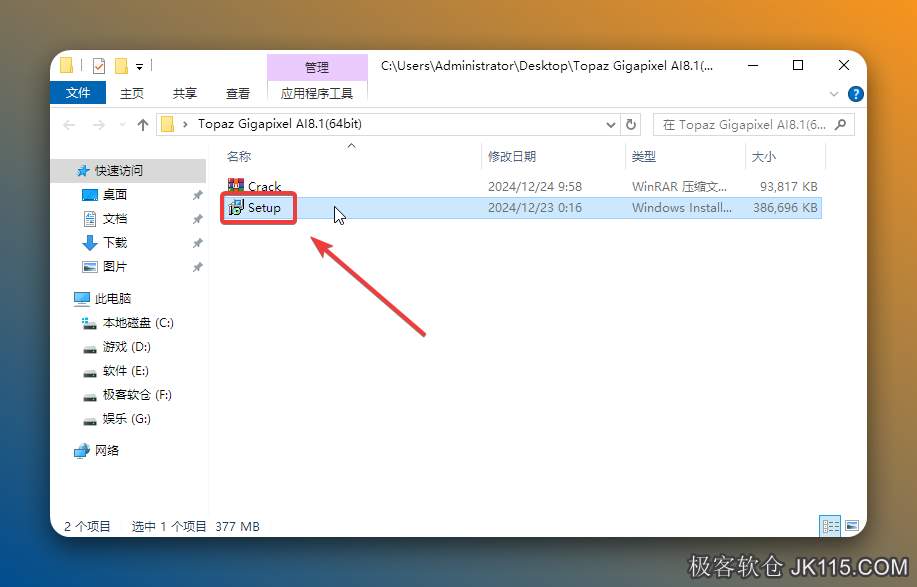This screenshot has height=587, width=917.
Task: Switch to the 共享 ribbon tab
Action: pyautogui.click(x=185, y=93)
